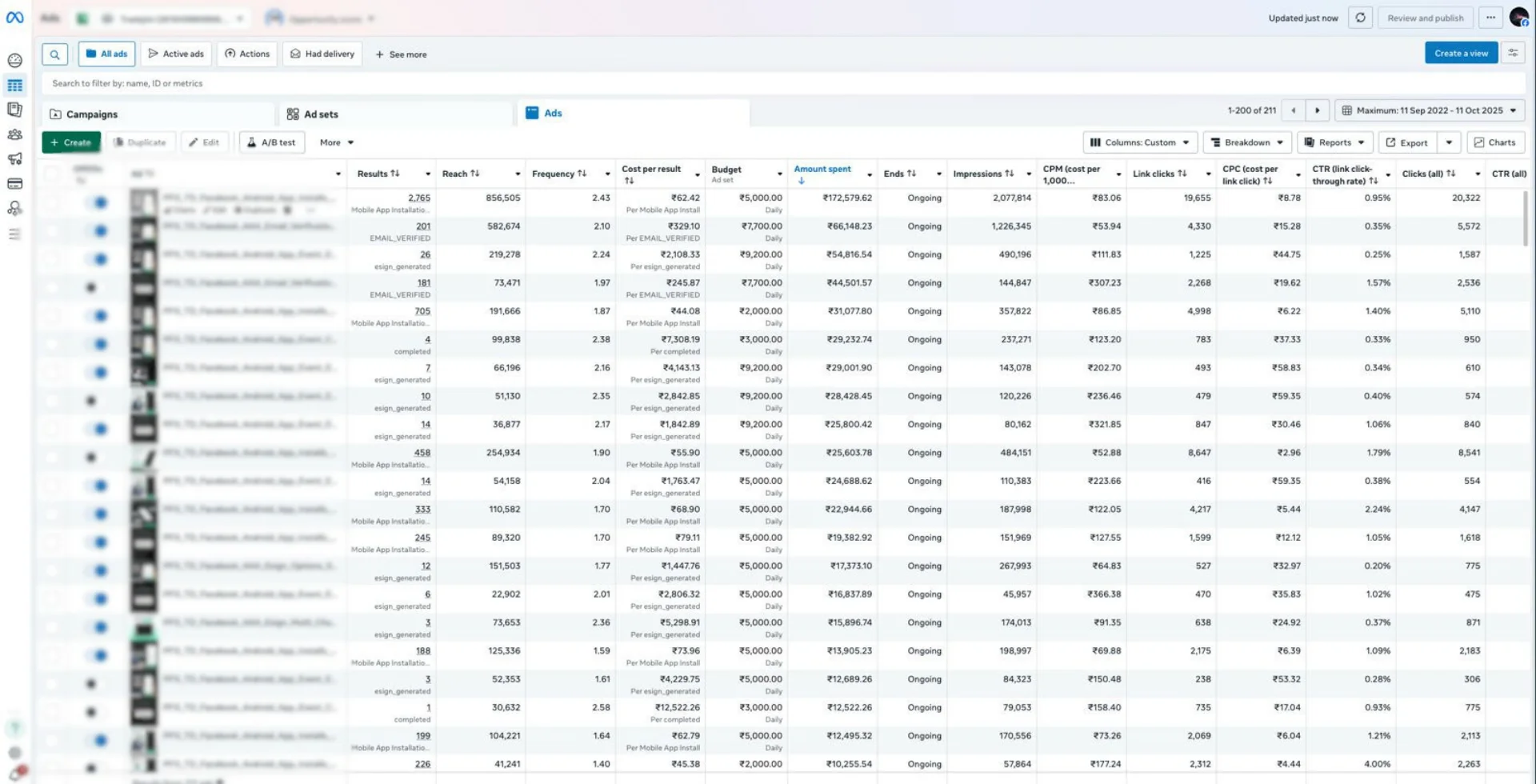Viewport: 1536px width, 784px height.
Task: Go to next page of ads results
Action: click(x=1317, y=110)
